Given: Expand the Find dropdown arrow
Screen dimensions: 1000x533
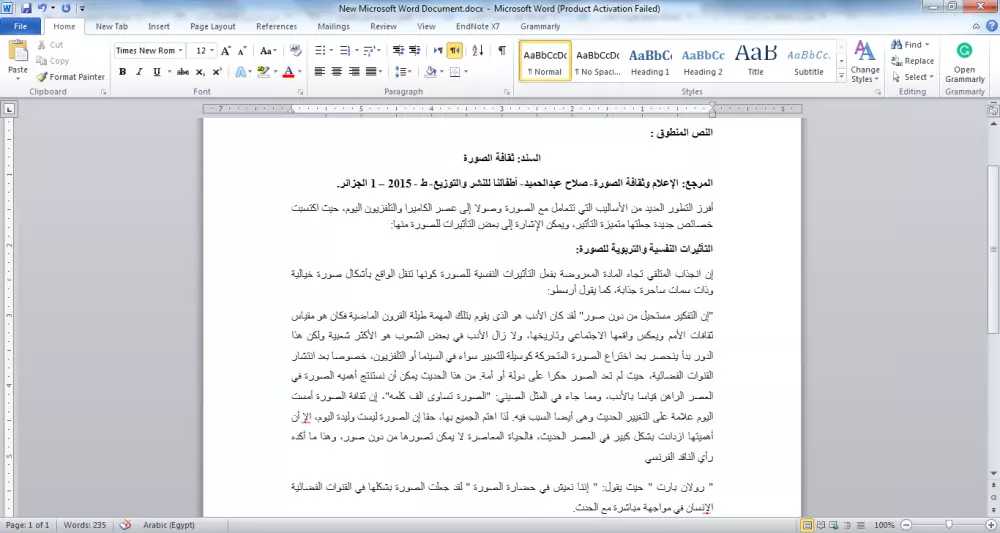Looking at the screenshot, I should [927, 45].
